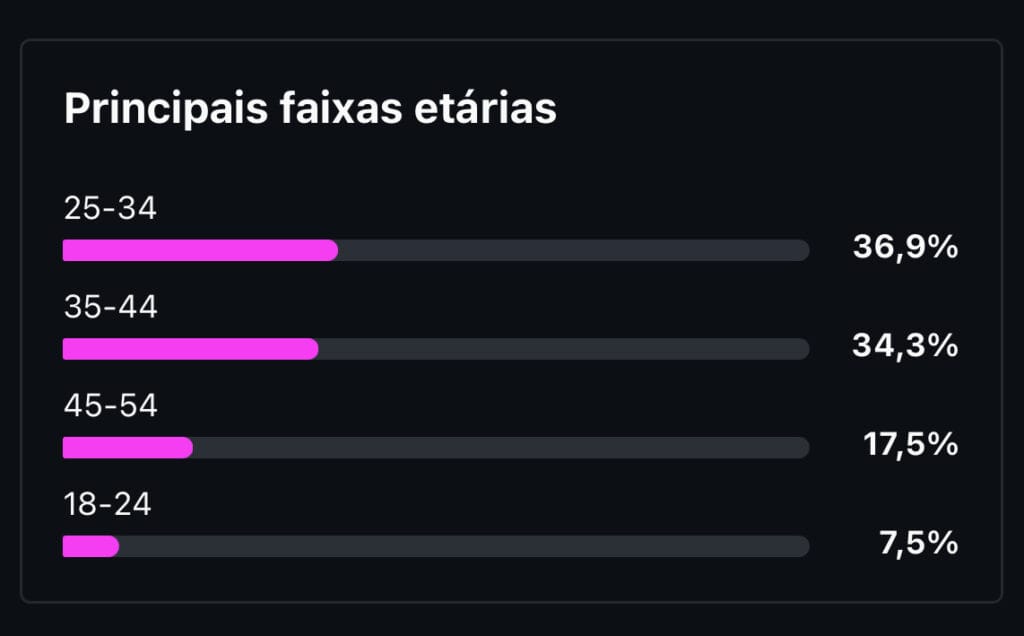The image size is (1024, 636).
Task: Select the 35-44 age range label
Action: [x=110, y=307]
